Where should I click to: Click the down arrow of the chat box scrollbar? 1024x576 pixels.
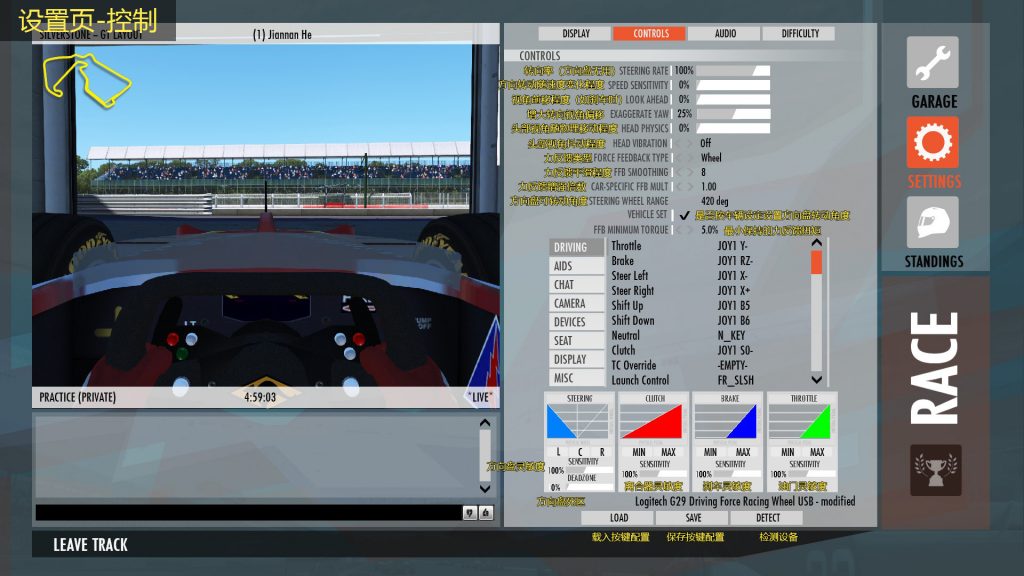[x=485, y=488]
